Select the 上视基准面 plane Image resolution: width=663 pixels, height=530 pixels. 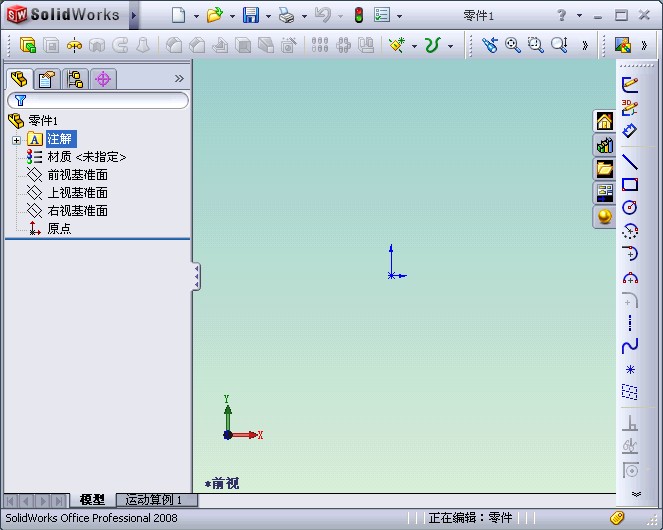[x=77, y=193]
